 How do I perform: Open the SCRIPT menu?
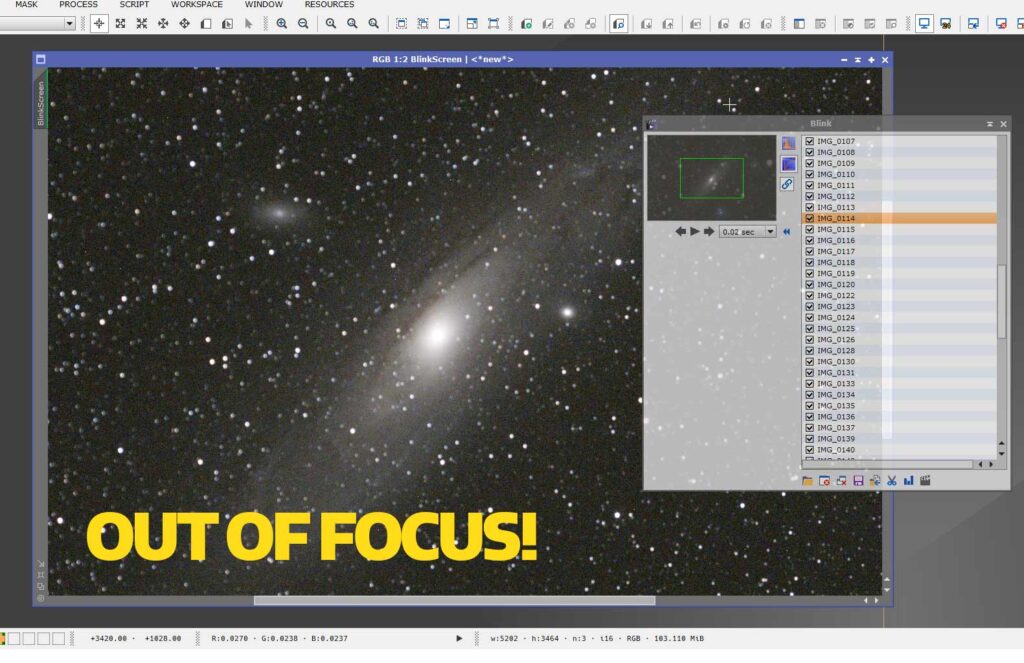(134, 4)
